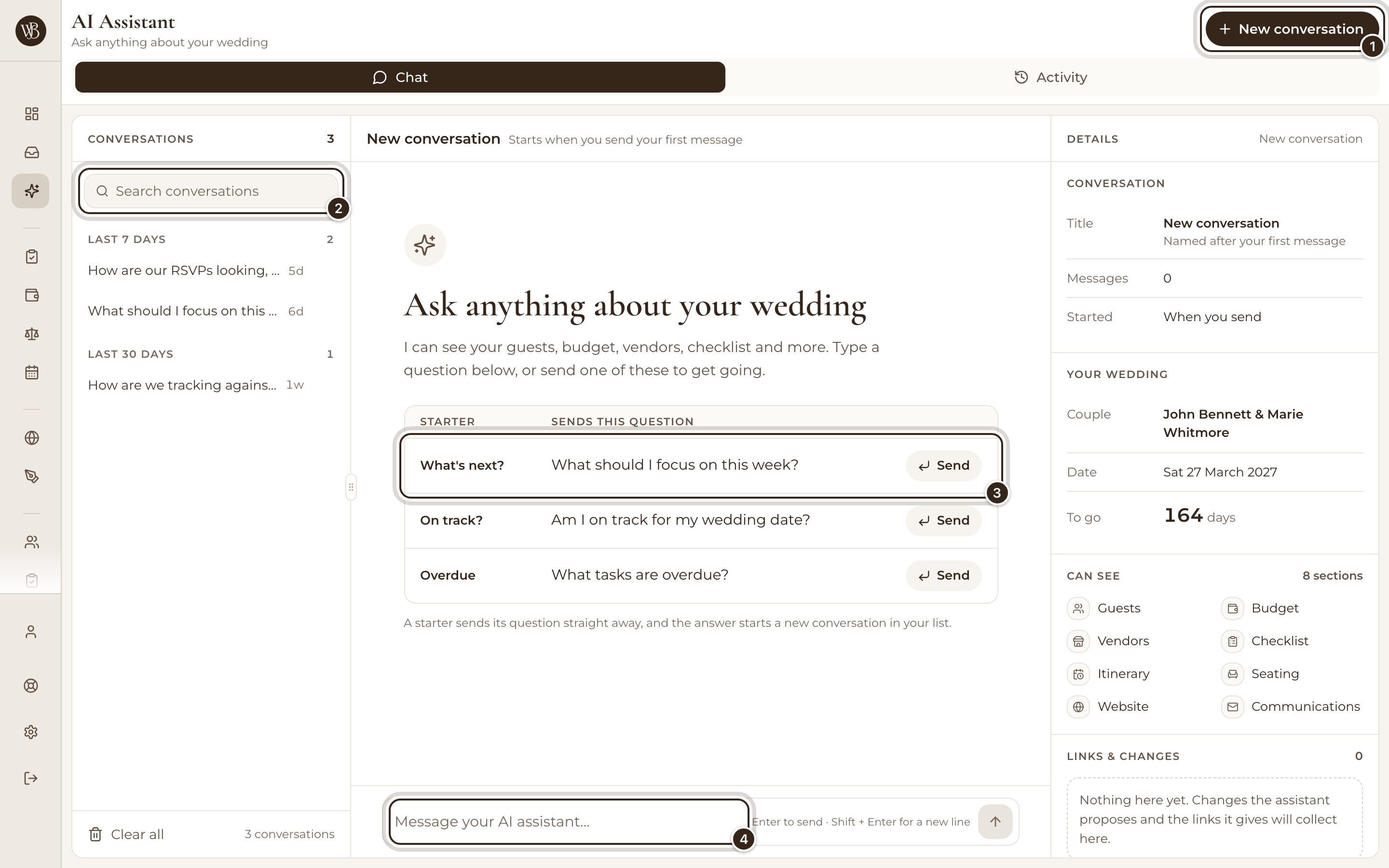This screenshot has height=868, width=1389.
Task: Send the "On track?" starter question
Action: [943, 520]
